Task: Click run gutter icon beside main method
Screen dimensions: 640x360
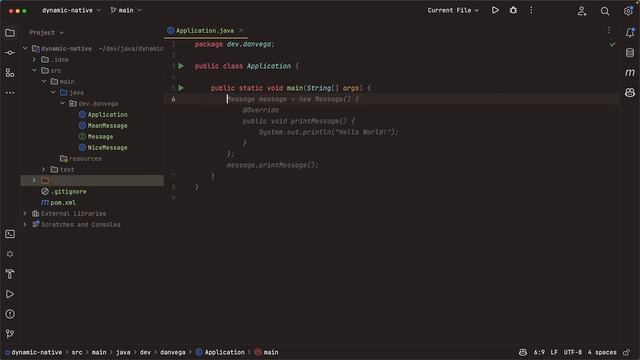Action: click(181, 88)
